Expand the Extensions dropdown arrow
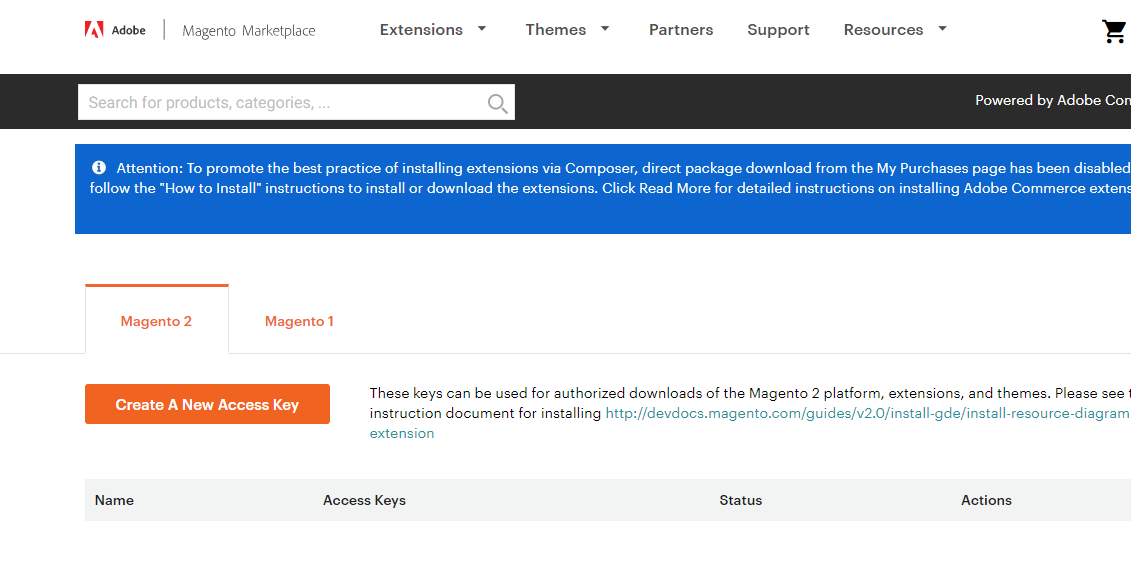1131x567 pixels. coord(482,29)
